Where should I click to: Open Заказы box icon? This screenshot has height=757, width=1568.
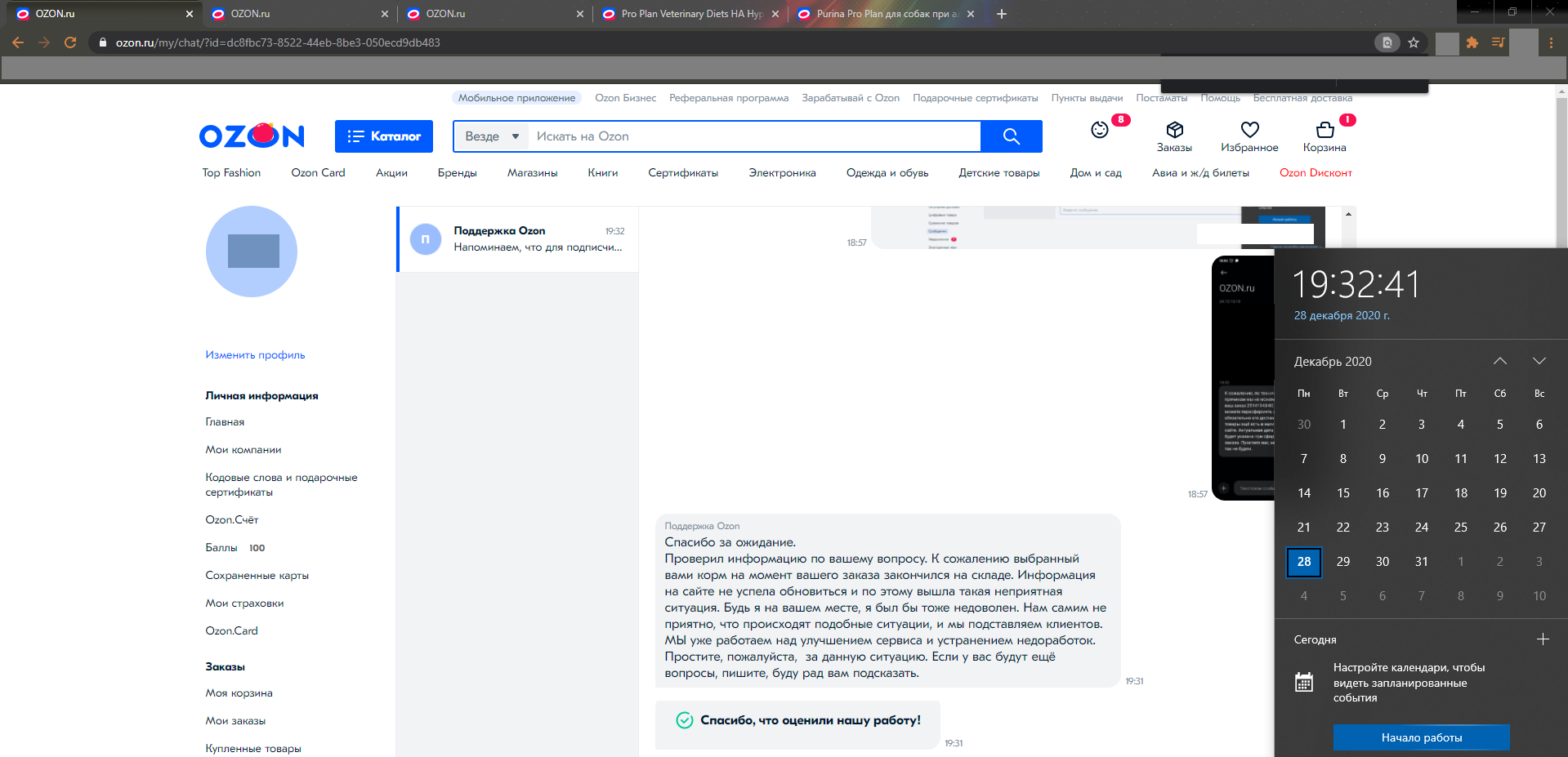point(1174,136)
